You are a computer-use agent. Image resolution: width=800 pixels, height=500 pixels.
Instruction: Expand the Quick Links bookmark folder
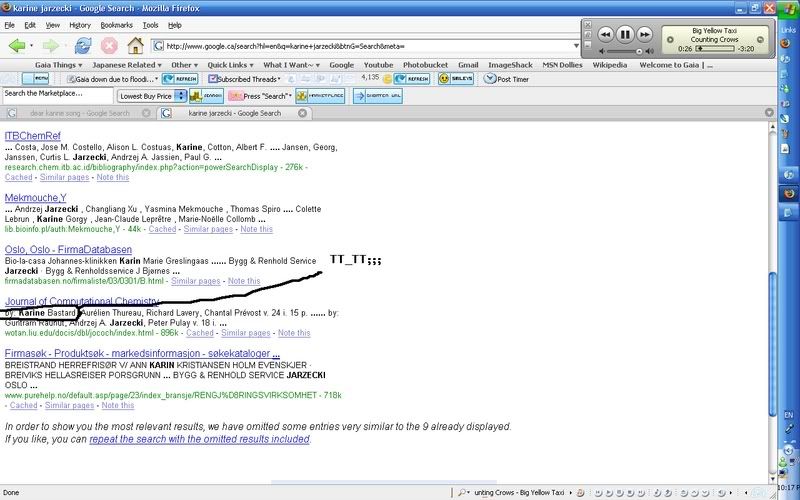pos(230,65)
